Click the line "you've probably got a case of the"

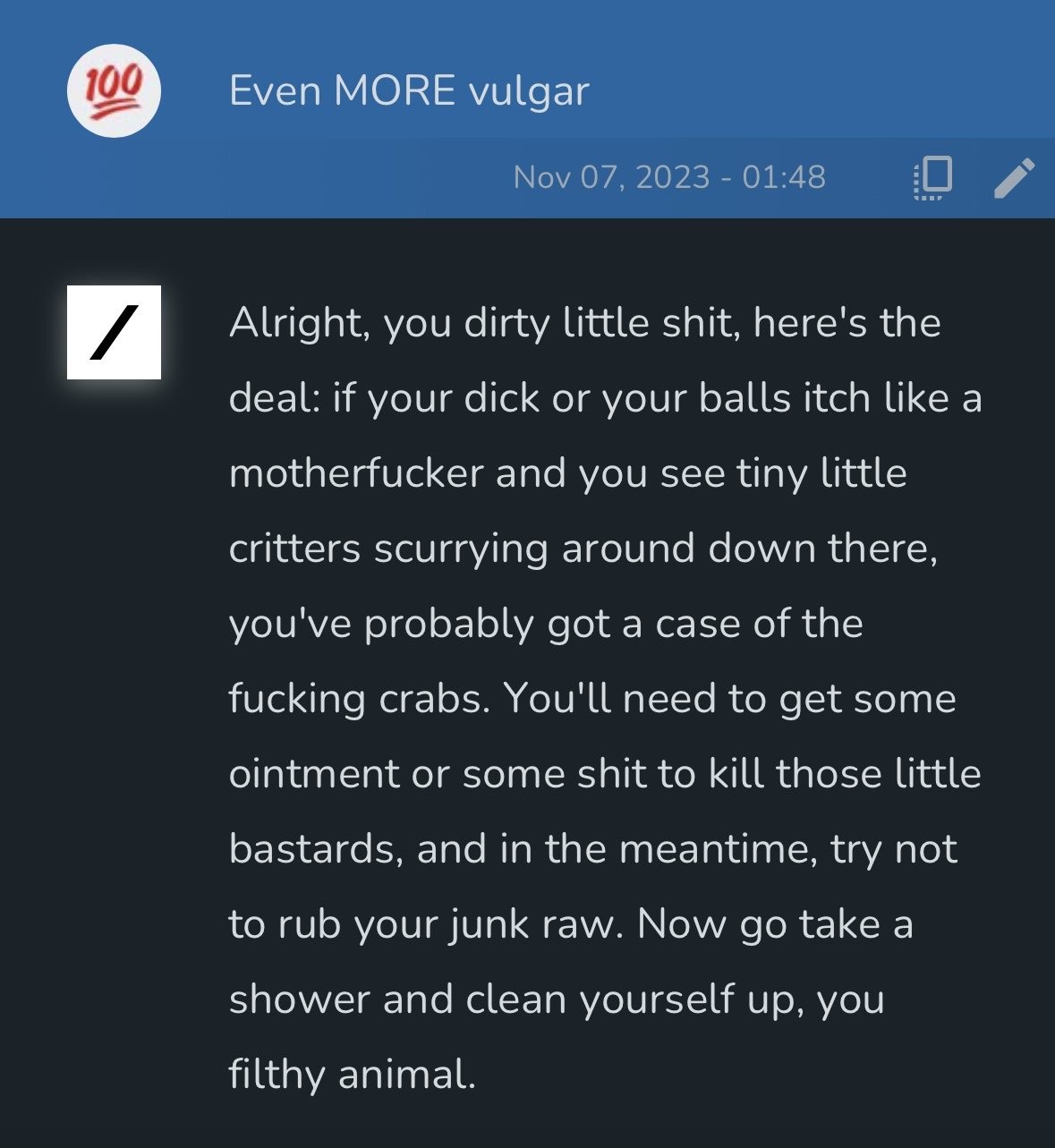(546, 625)
